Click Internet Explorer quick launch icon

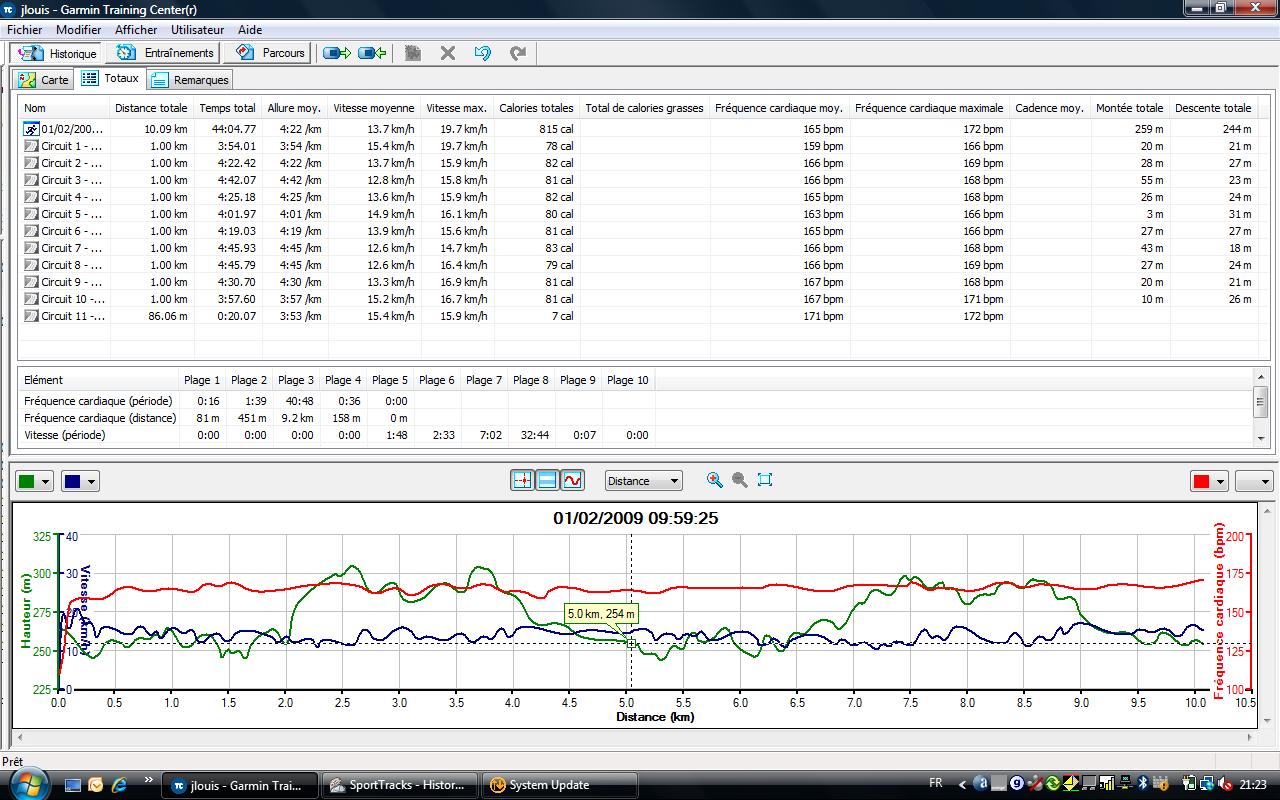119,785
